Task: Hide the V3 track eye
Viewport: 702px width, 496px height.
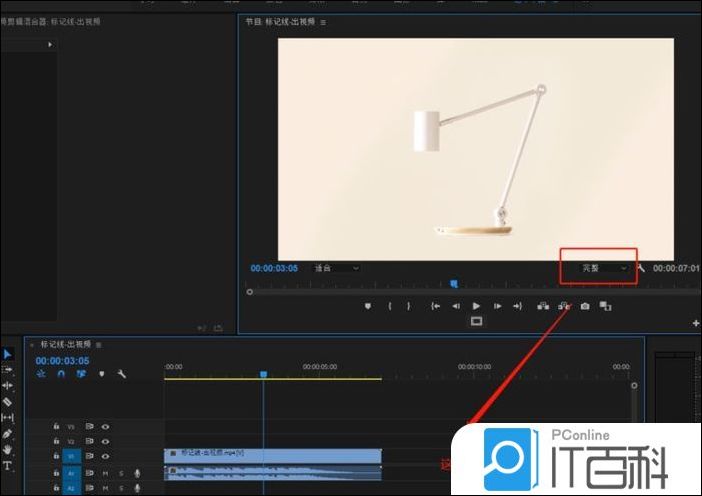Action: pos(105,426)
